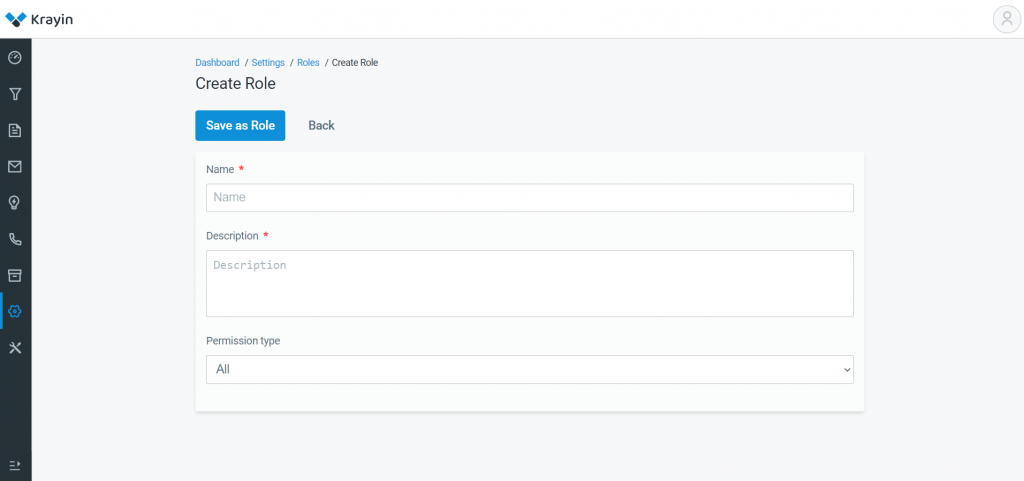Go to Dashboard breadcrumb link

pos(217,63)
